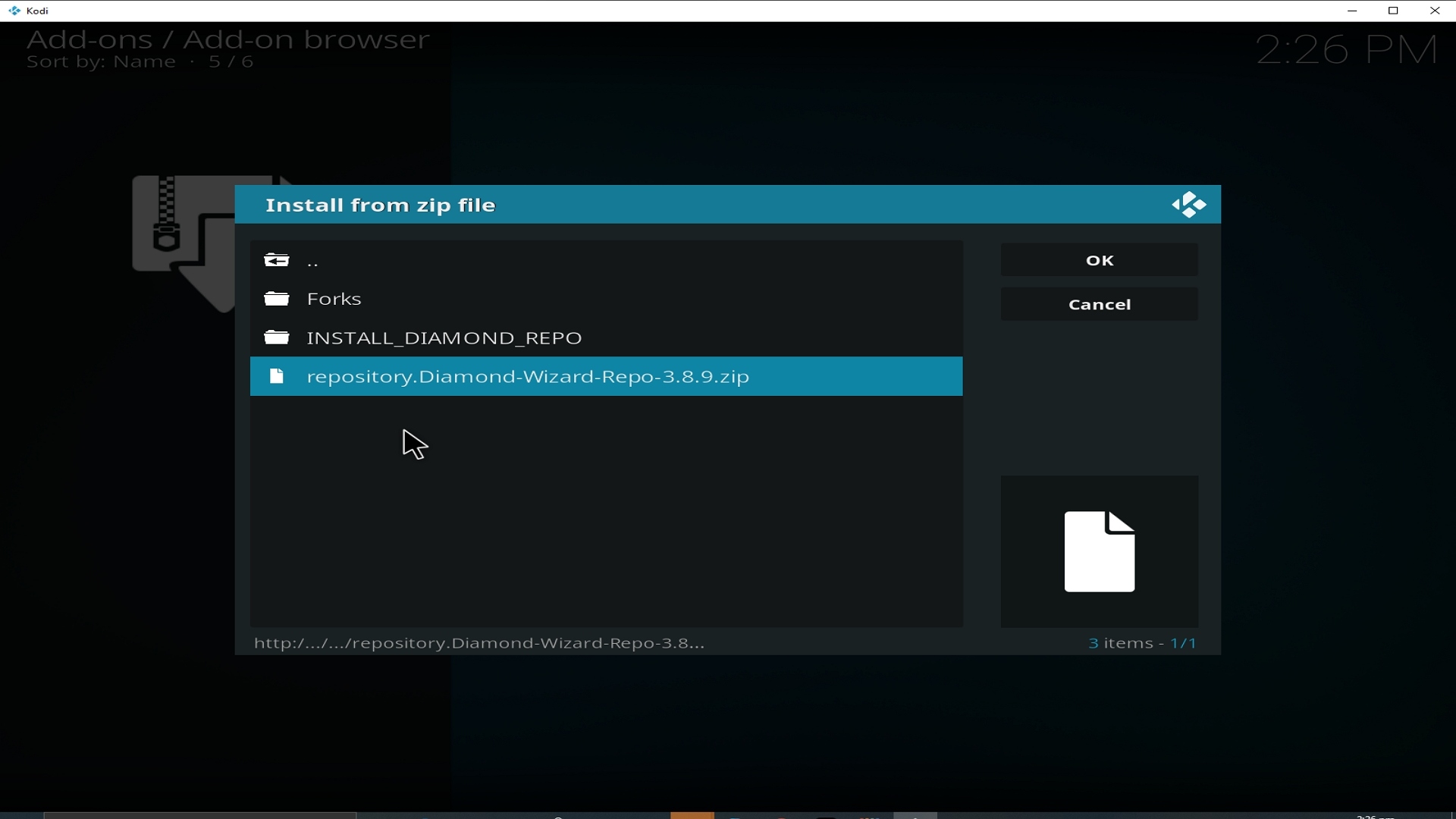1456x819 pixels.
Task: Open the Forks folder
Action: tap(607, 300)
